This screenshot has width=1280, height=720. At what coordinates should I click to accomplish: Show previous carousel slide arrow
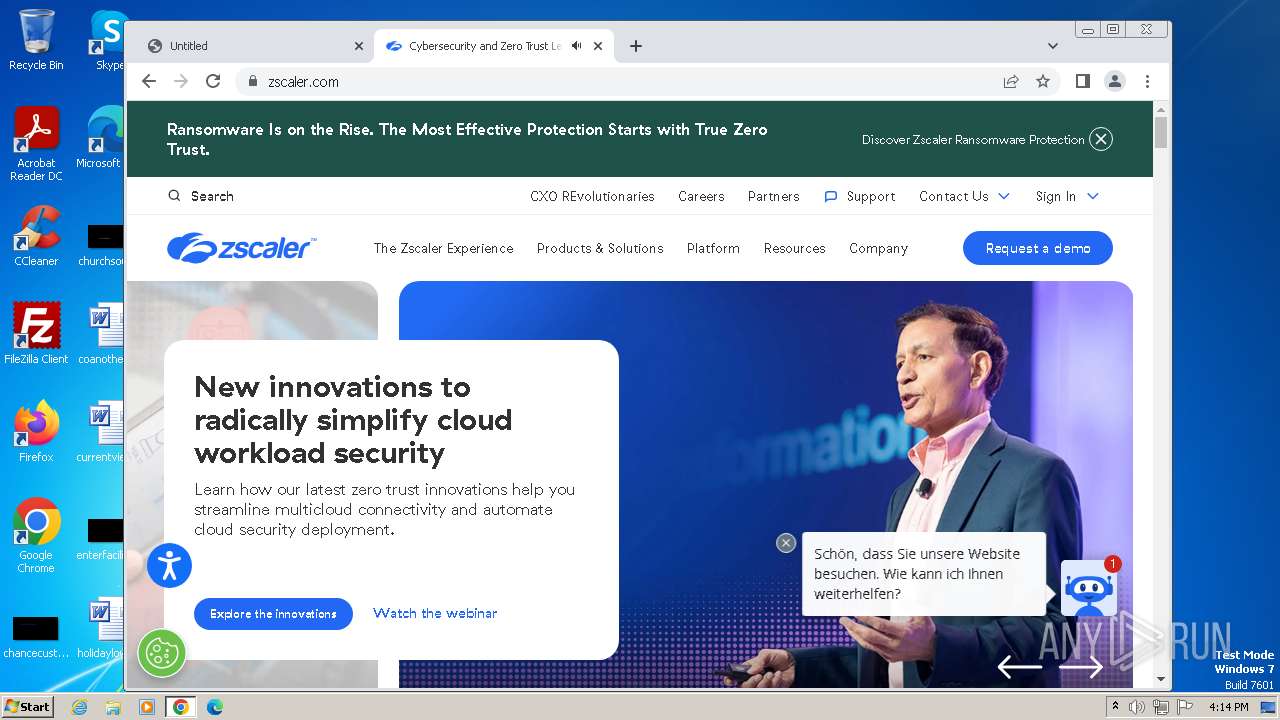[1019, 666]
